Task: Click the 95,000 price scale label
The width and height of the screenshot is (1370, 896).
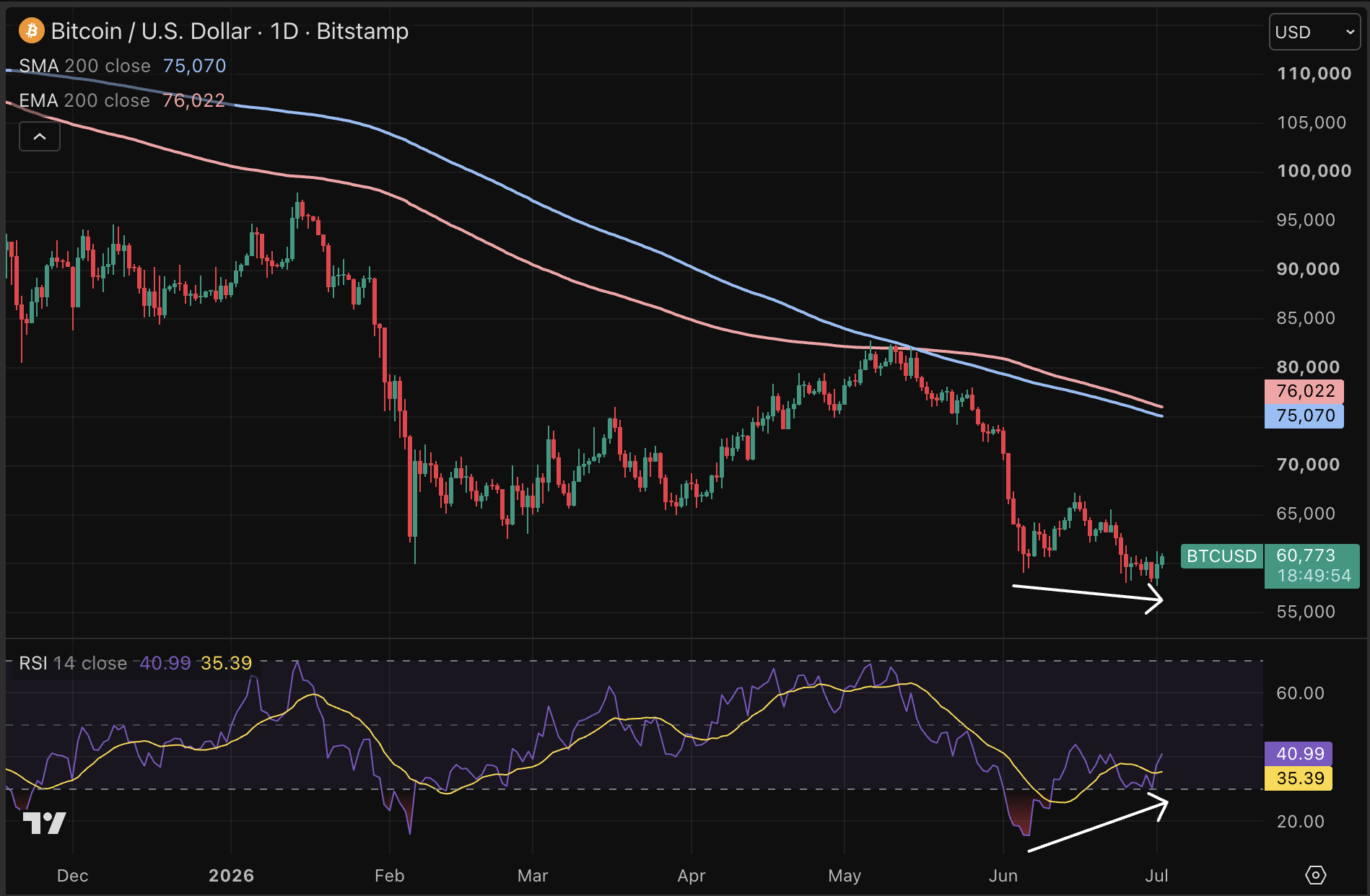Action: coord(1306,220)
